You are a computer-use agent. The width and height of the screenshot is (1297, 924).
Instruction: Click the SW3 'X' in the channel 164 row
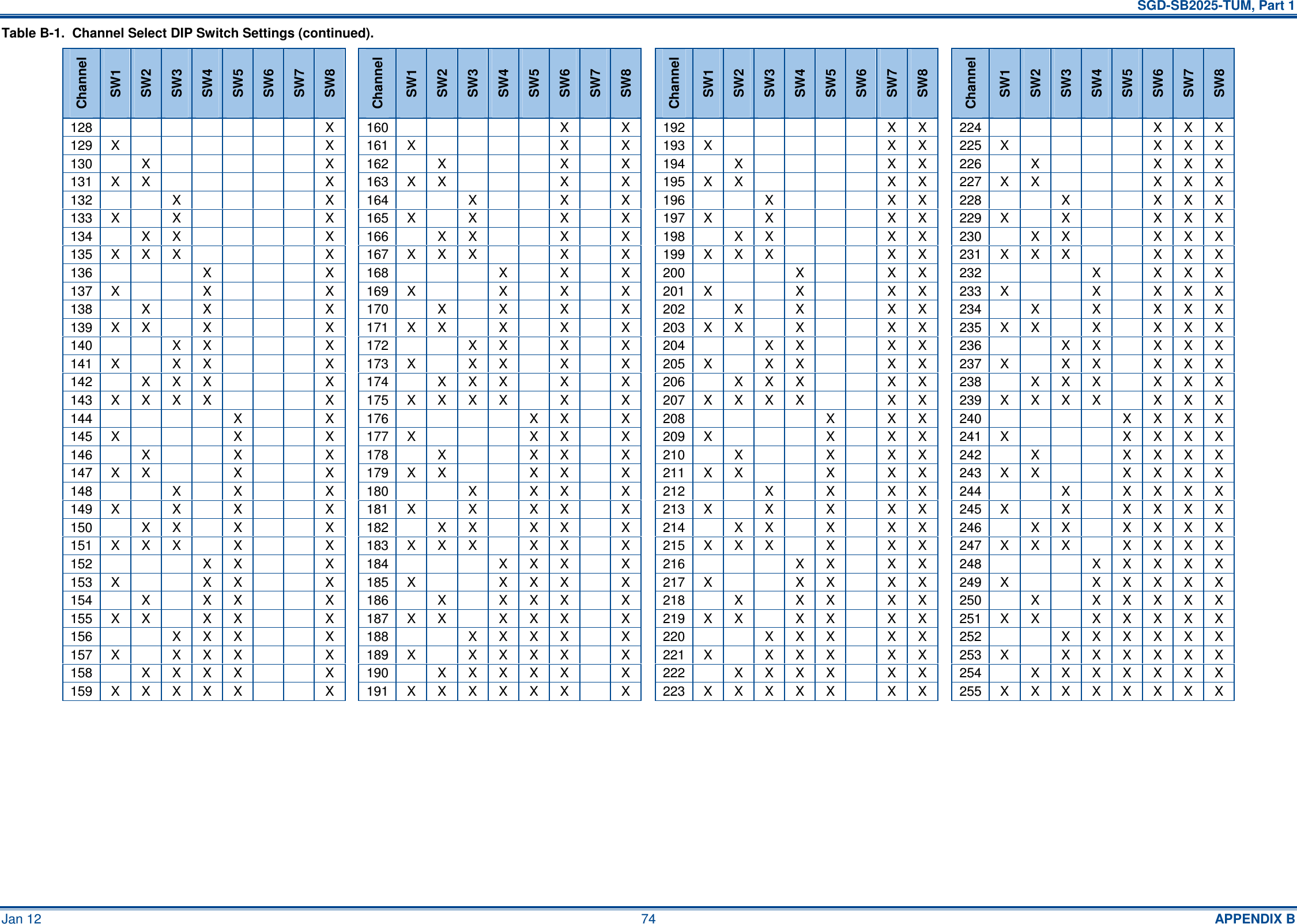tap(473, 200)
